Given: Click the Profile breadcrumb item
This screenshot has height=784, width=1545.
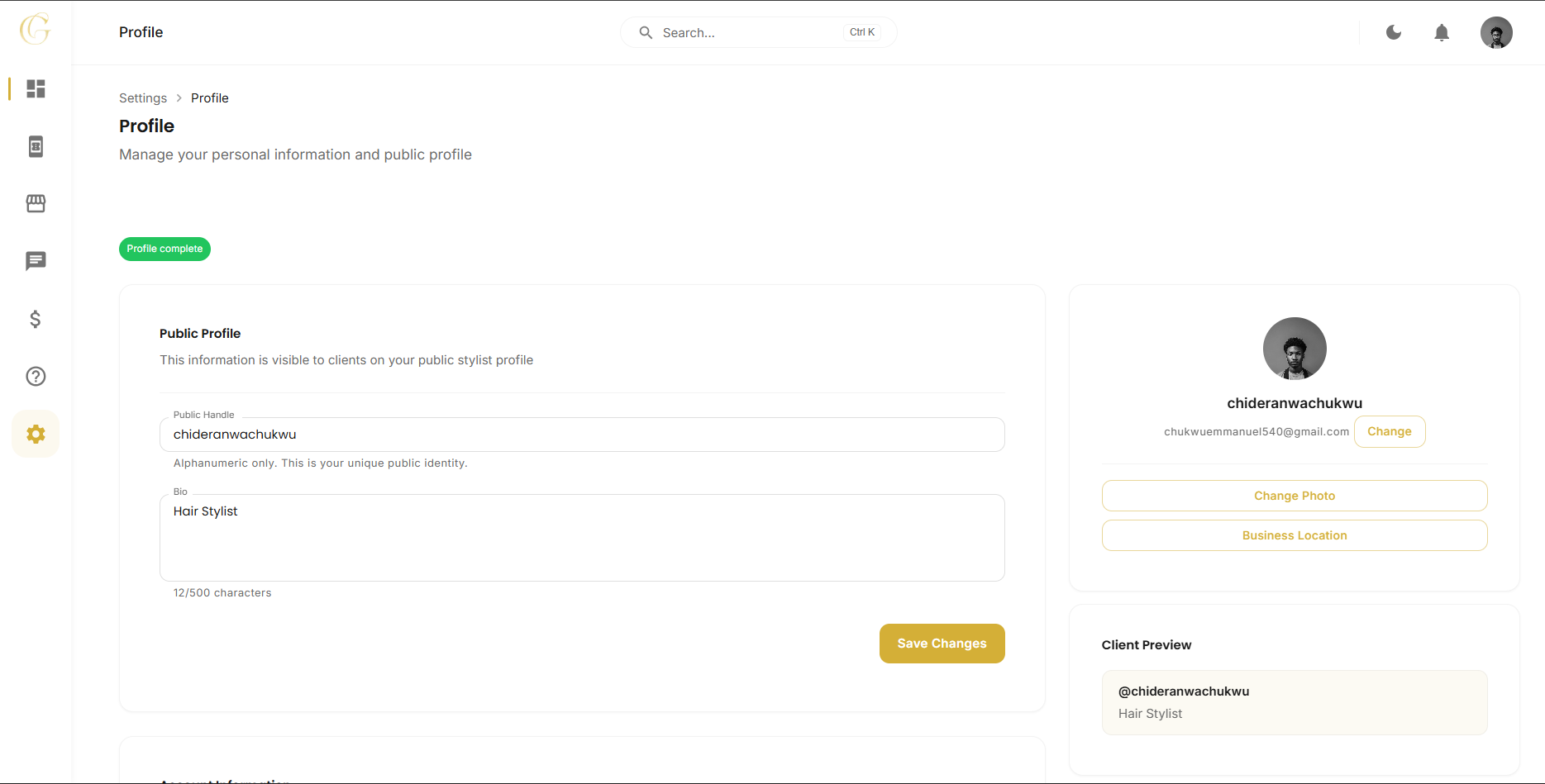Looking at the screenshot, I should [210, 97].
